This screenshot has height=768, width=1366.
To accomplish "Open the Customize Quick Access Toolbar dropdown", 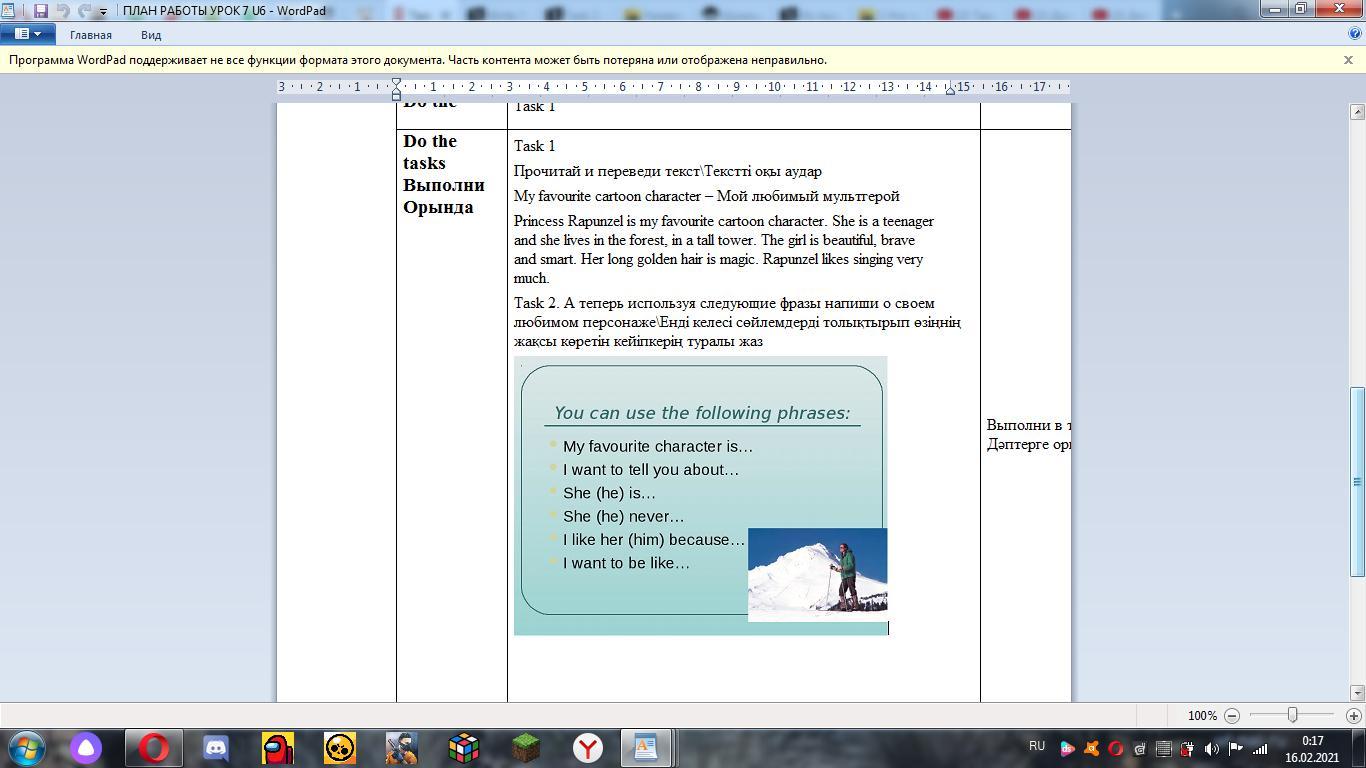I will pos(102,11).
